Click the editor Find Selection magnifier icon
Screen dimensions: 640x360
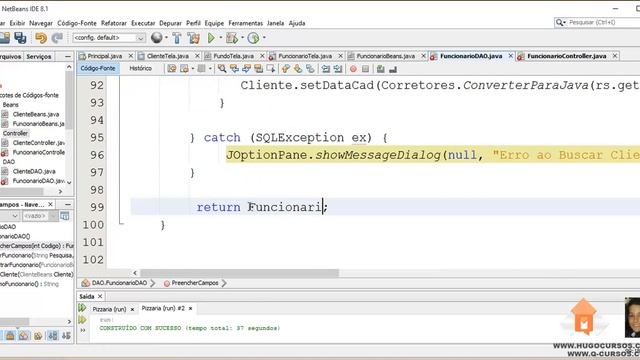pyautogui.click(x=222, y=69)
